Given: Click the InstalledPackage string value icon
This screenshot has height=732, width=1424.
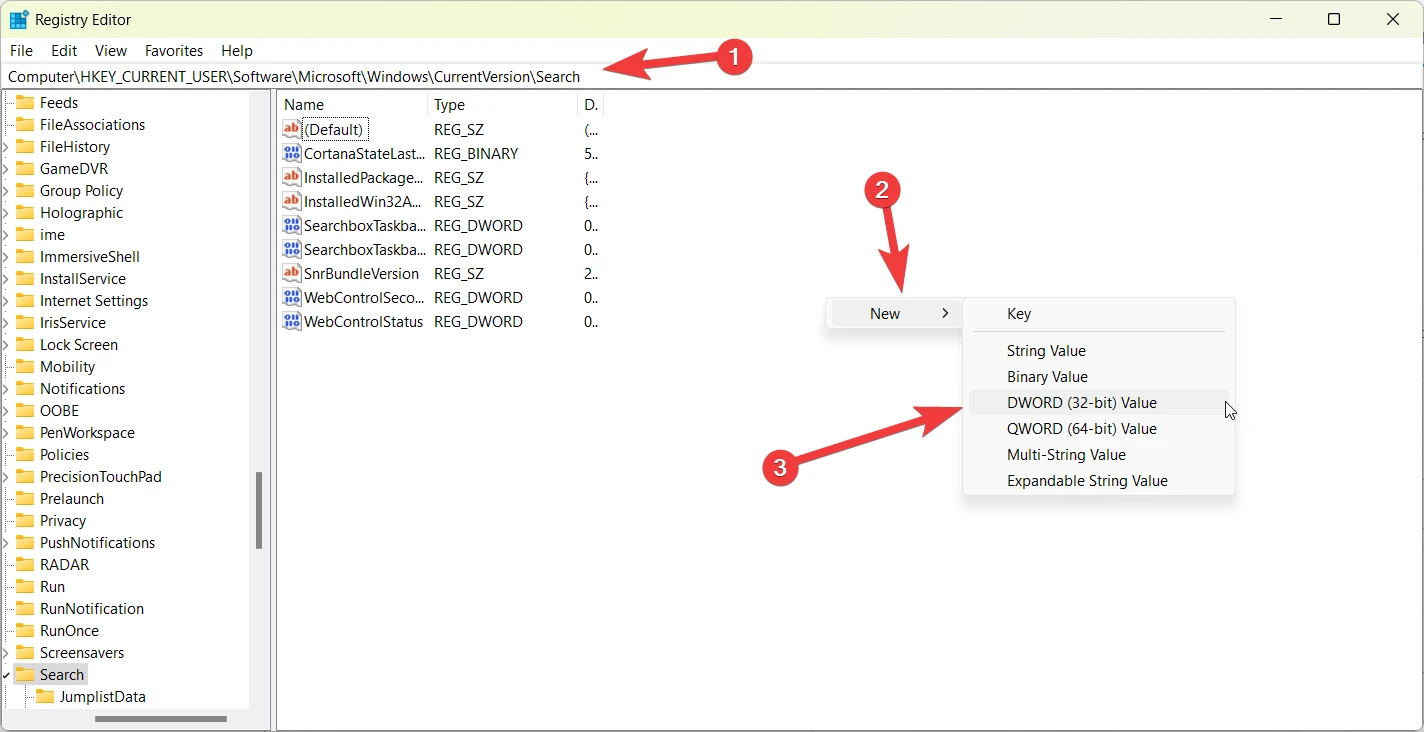Looking at the screenshot, I should pos(291,177).
